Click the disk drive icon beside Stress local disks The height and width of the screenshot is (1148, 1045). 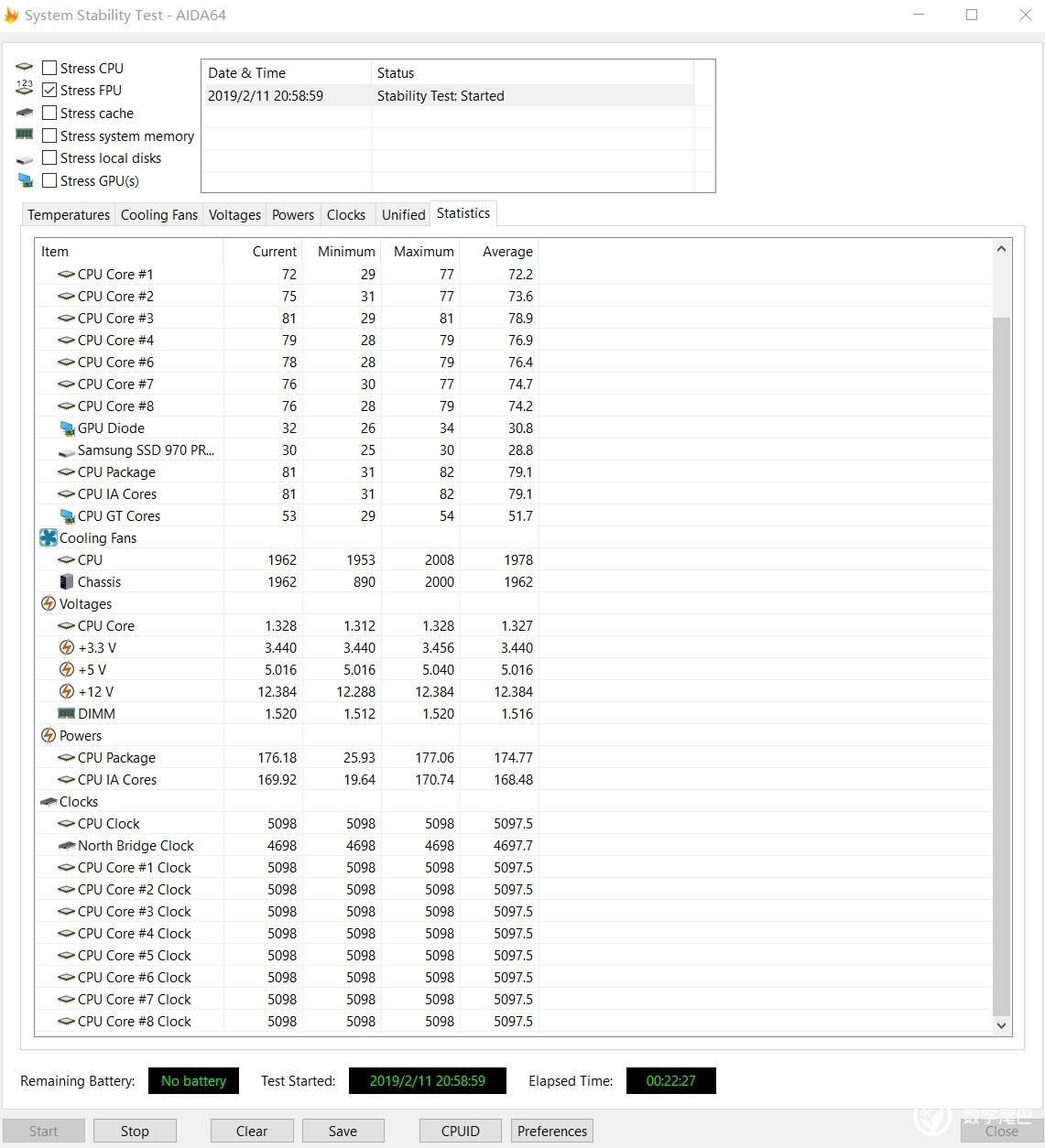25,159
